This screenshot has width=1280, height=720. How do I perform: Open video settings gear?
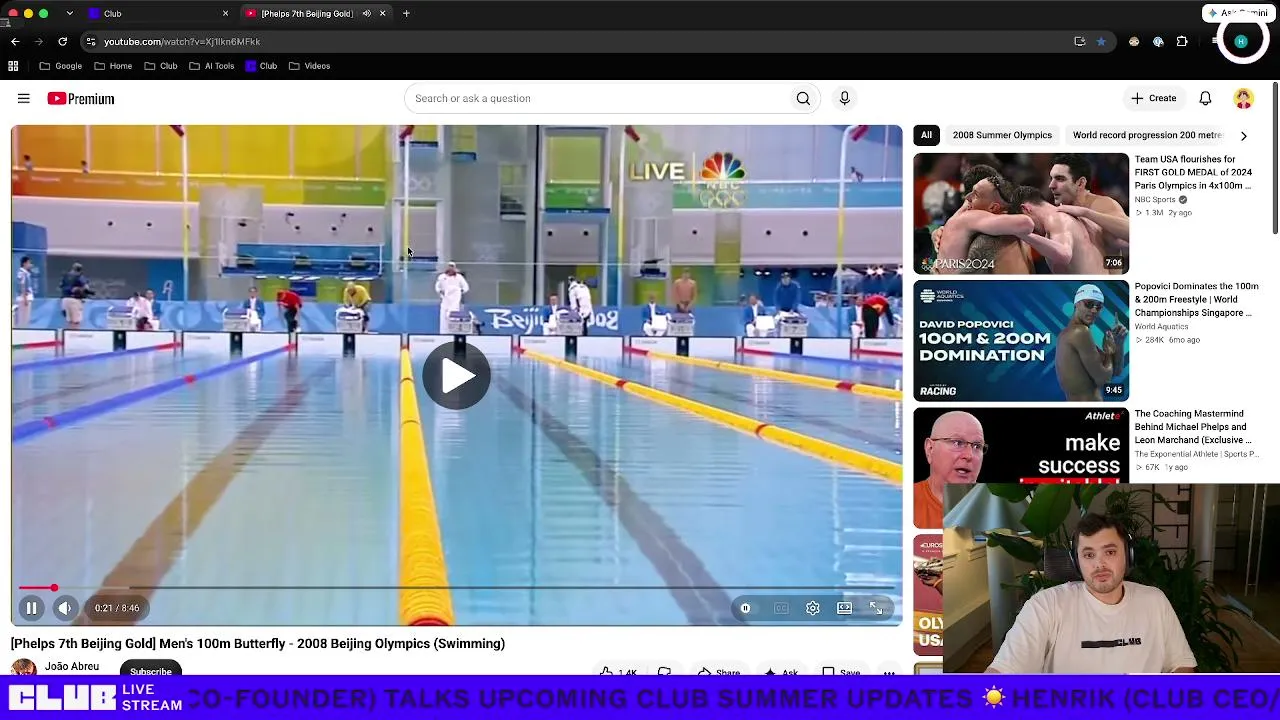(813, 608)
